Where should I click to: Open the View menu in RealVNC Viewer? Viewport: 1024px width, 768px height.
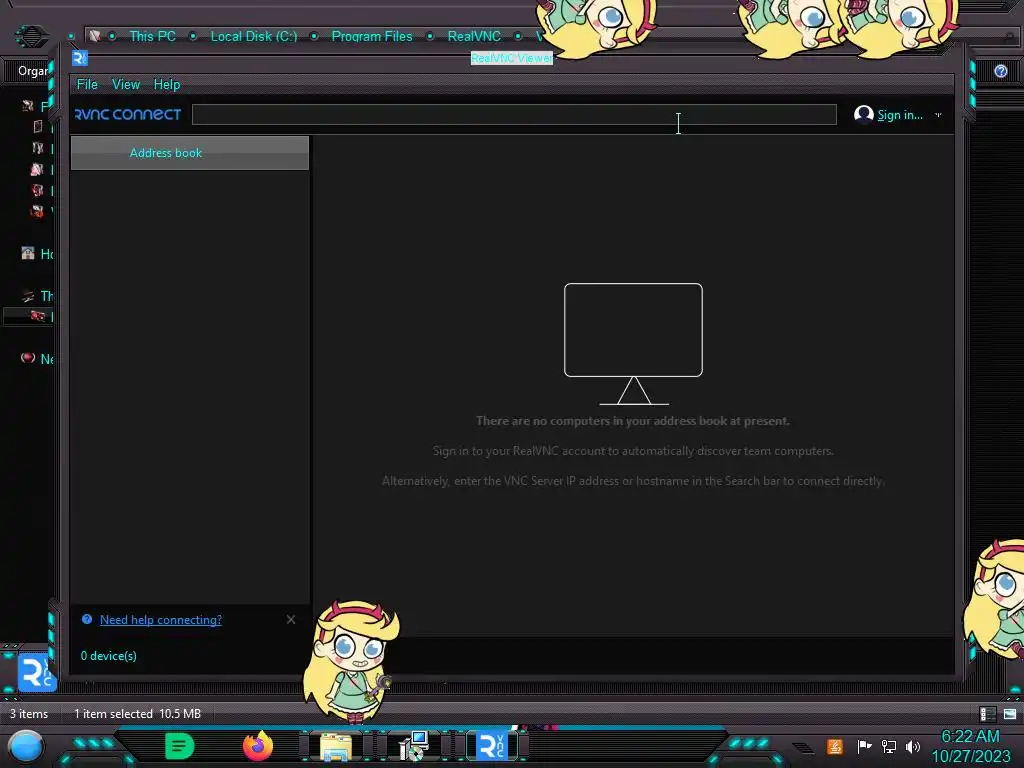pos(125,84)
